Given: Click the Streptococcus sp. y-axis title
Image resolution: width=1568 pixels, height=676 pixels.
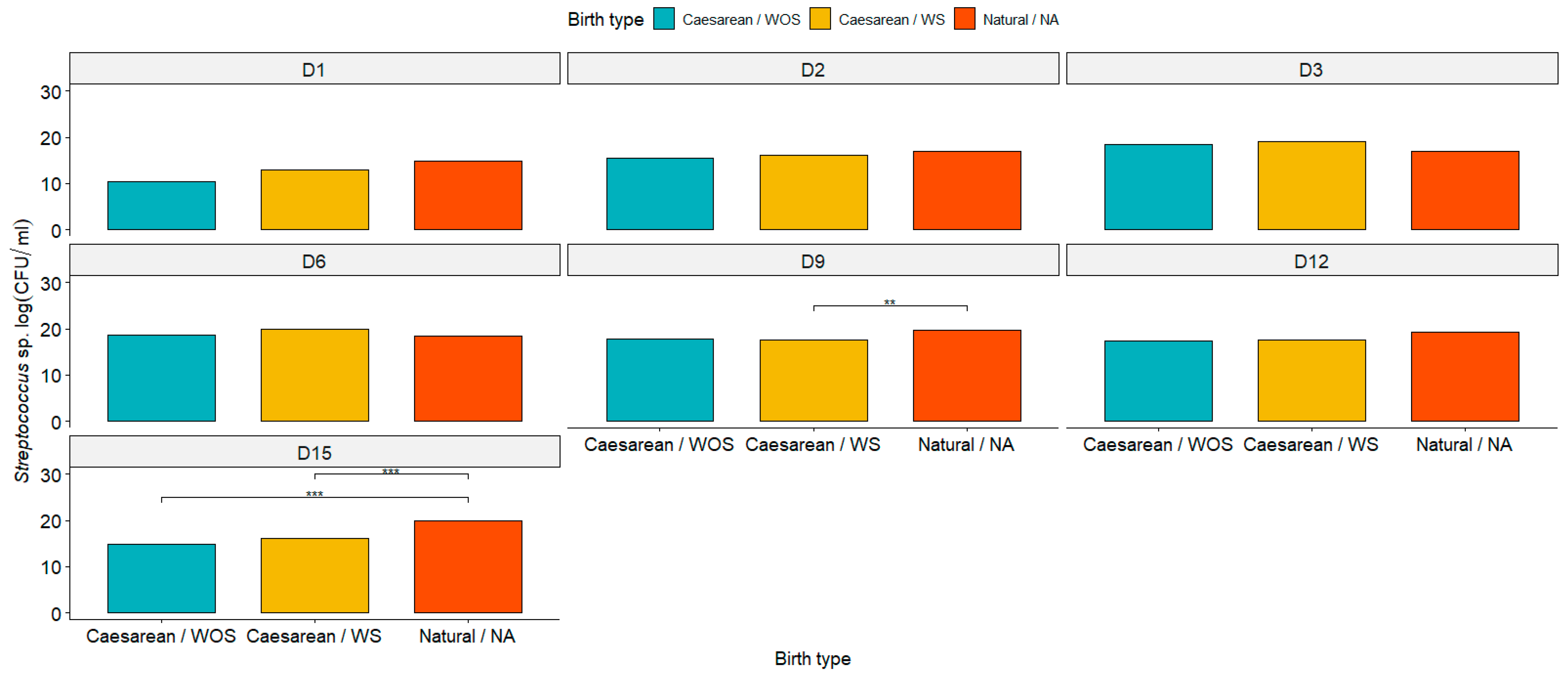Looking at the screenshot, I should (22, 350).
